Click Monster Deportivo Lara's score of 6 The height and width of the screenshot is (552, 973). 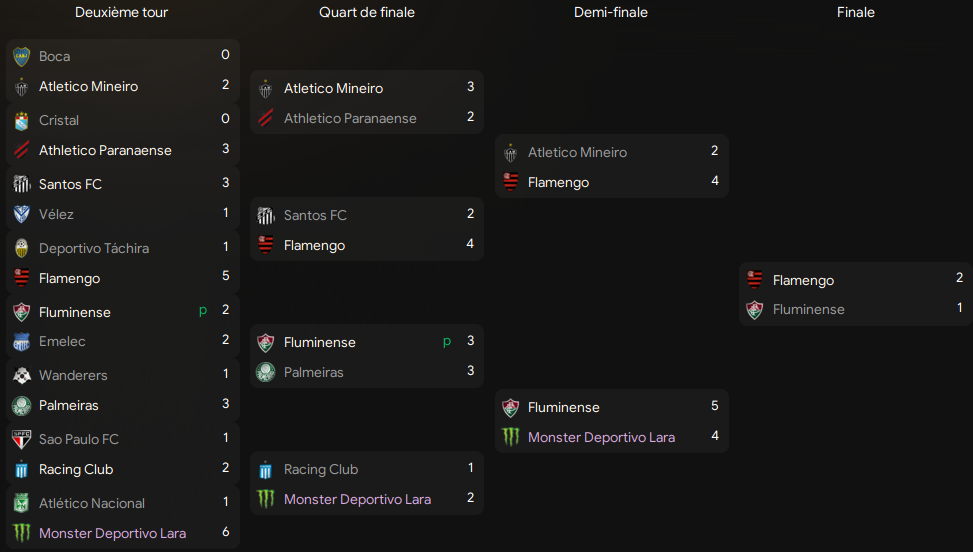click(226, 532)
